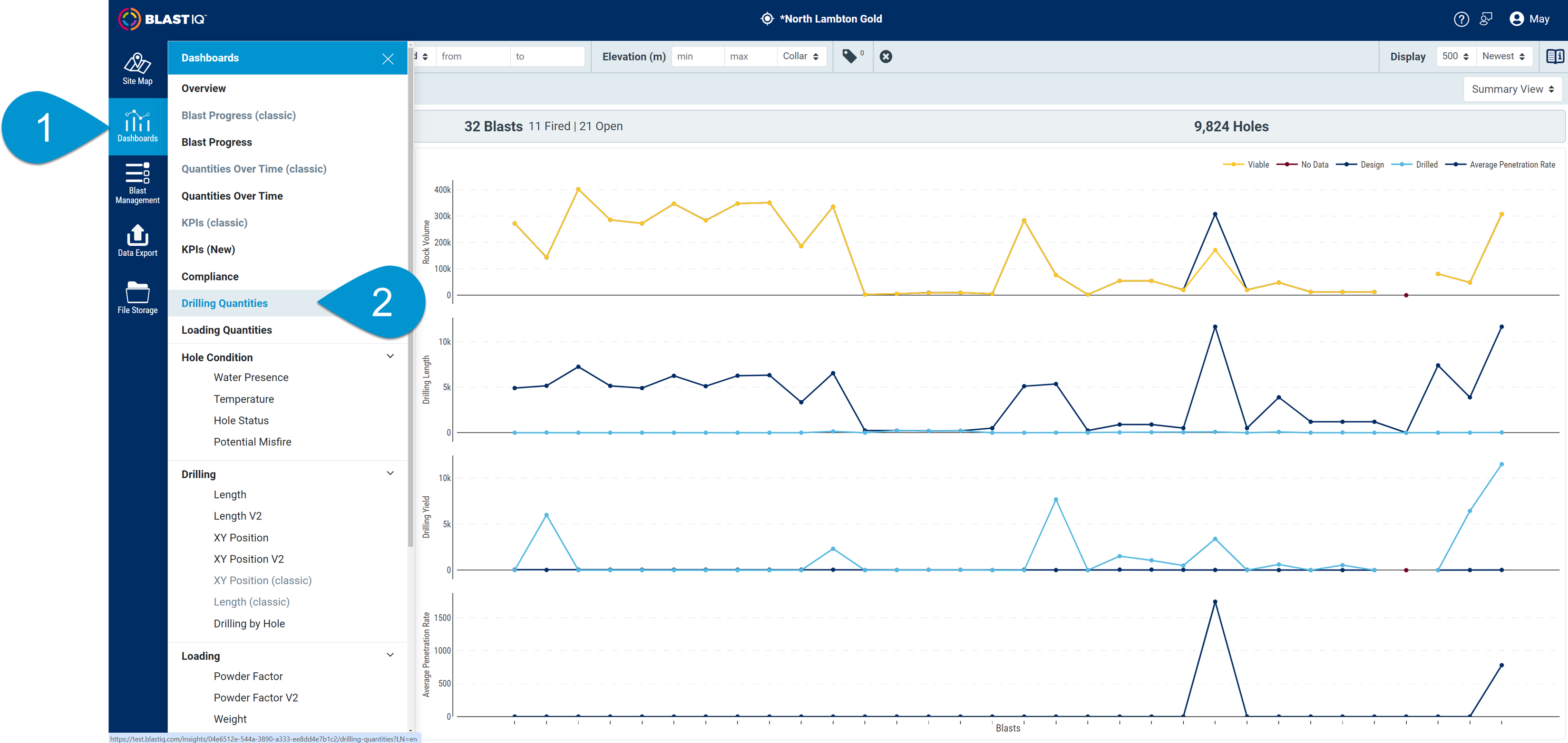
Task: Open the Summary View dropdown
Action: pos(1513,89)
